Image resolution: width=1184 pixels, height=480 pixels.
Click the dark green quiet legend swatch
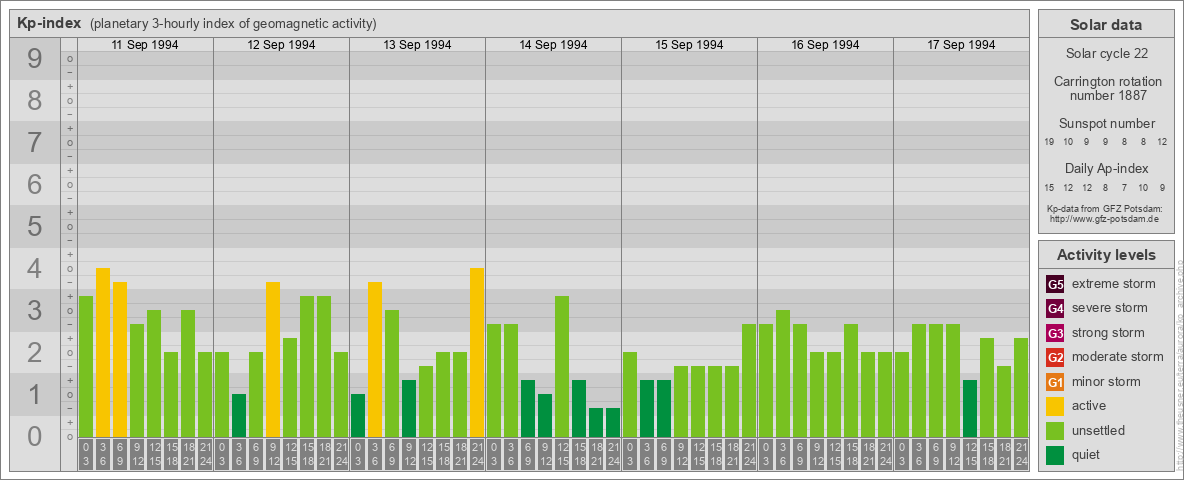click(x=1055, y=454)
